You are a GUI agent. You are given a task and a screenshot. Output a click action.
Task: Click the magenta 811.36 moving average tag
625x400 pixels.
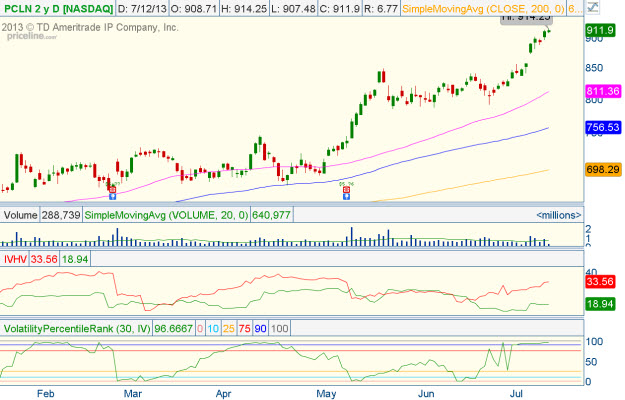[x=602, y=91]
